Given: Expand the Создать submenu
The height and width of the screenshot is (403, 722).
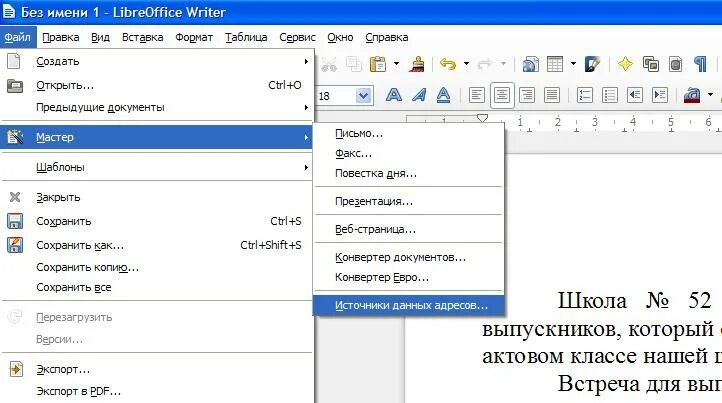Looking at the screenshot, I should coord(157,61).
